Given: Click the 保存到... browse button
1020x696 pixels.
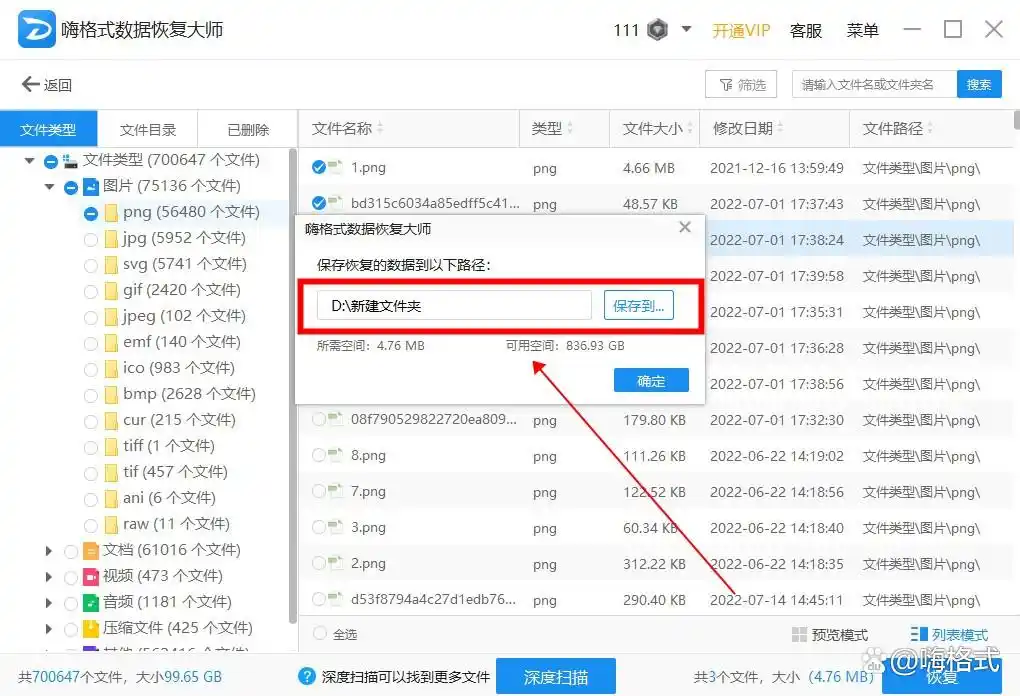Looking at the screenshot, I should [638, 306].
